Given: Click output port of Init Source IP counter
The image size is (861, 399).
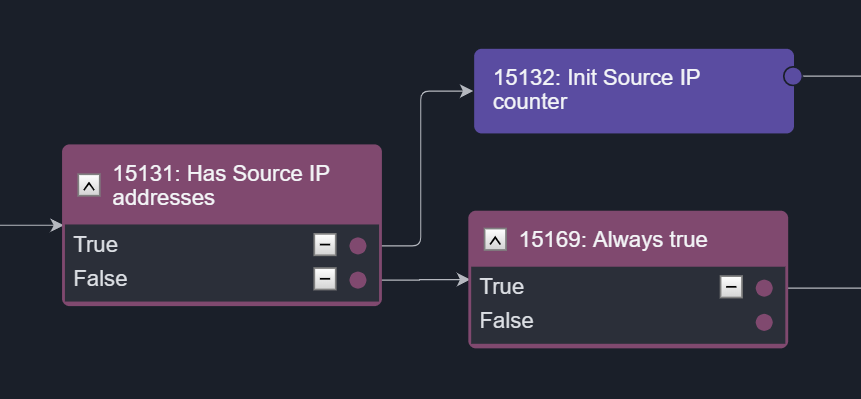Looking at the screenshot, I should (792, 76).
